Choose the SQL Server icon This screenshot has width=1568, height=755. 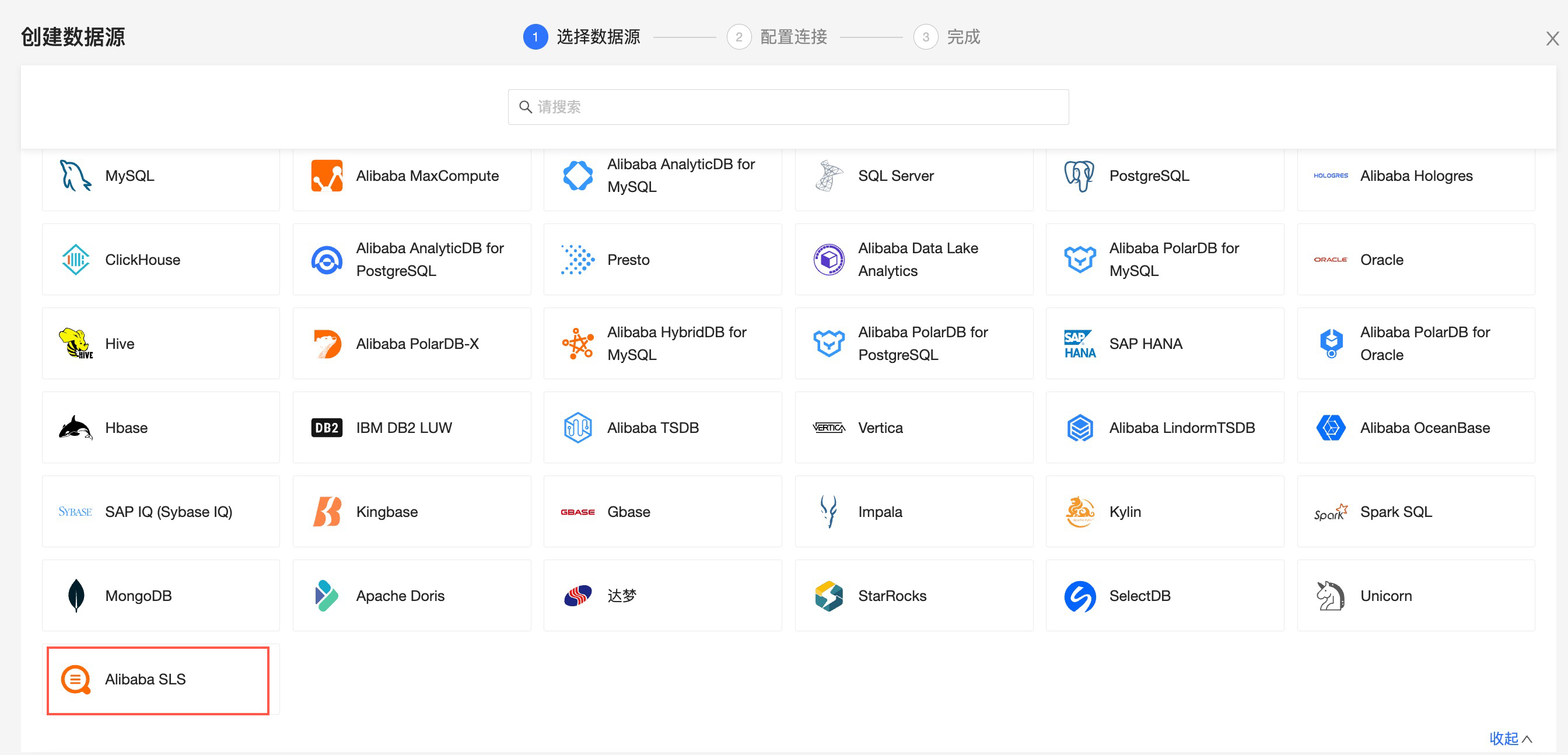click(x=829, y=176)
